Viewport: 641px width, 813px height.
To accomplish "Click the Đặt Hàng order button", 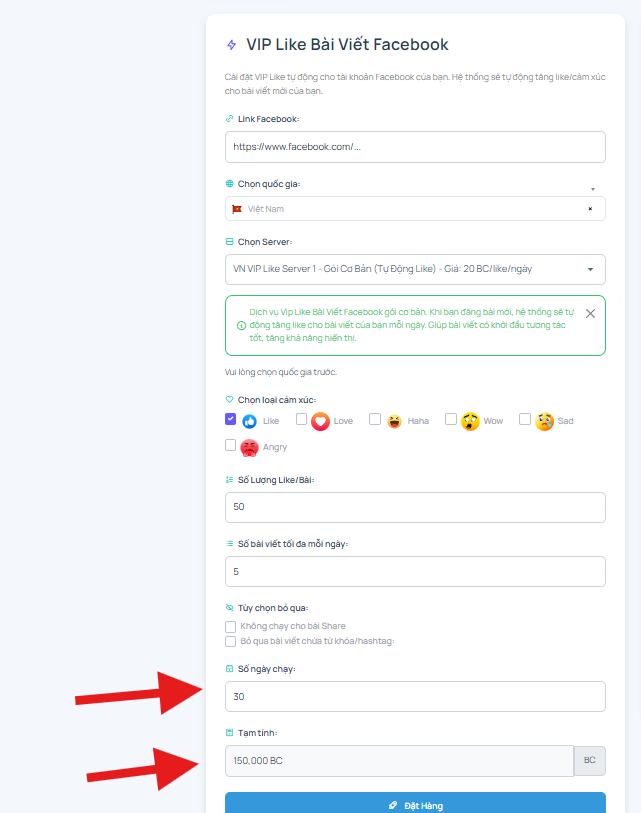I will [x=415, y=804].
